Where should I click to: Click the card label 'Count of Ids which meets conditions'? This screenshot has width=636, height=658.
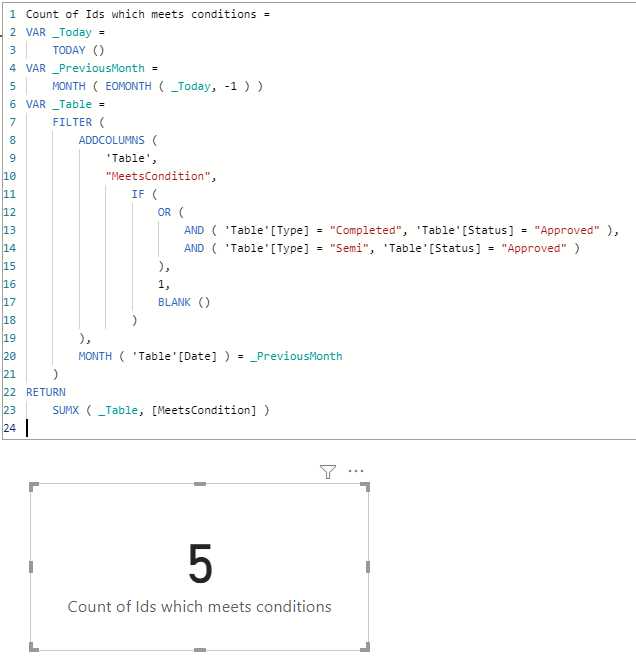(200, 607)
